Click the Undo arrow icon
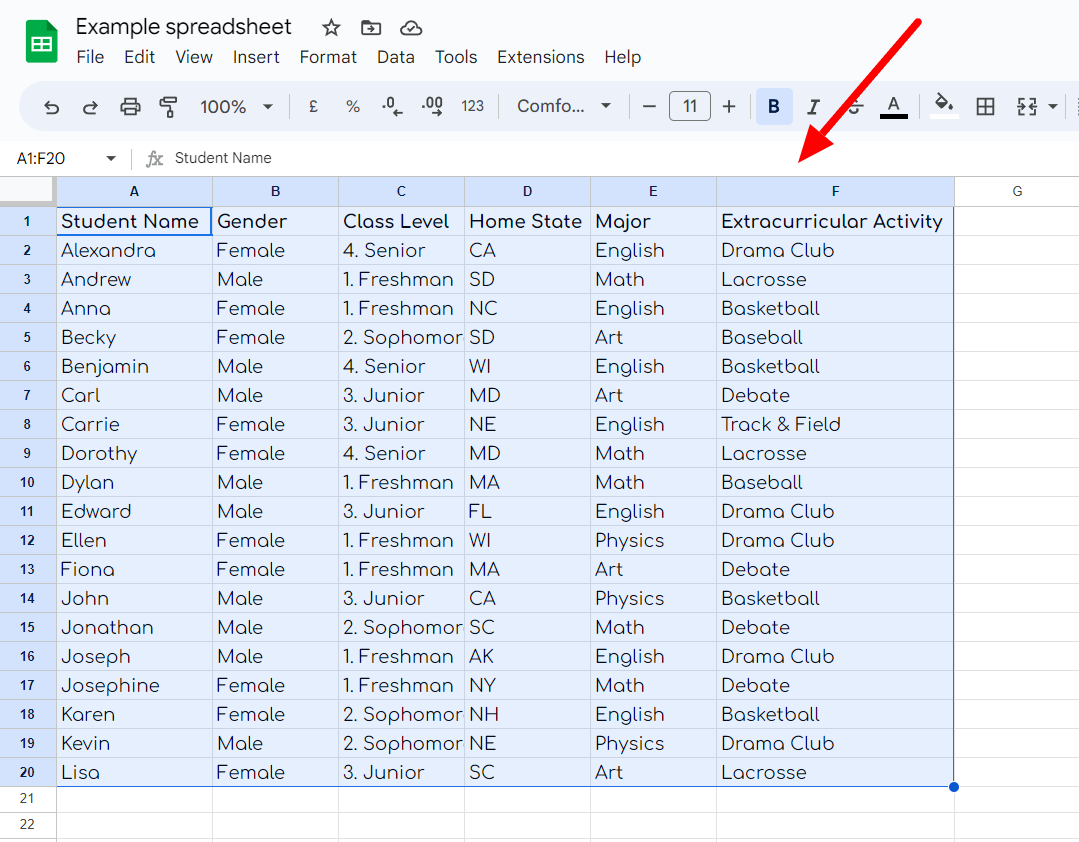The image size is (1079, 842). pos(52,107)
